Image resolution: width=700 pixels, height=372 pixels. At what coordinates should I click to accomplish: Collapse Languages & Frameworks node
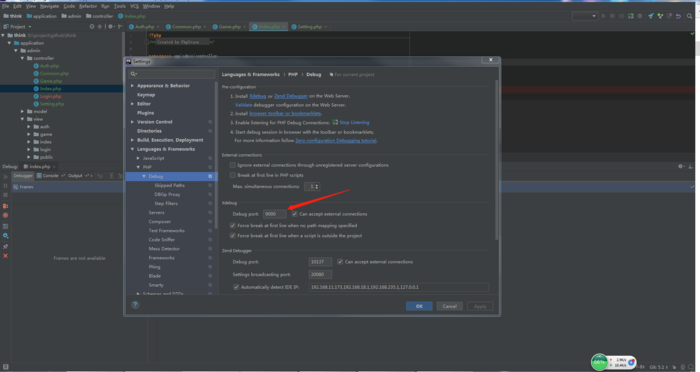coord(132,149)
